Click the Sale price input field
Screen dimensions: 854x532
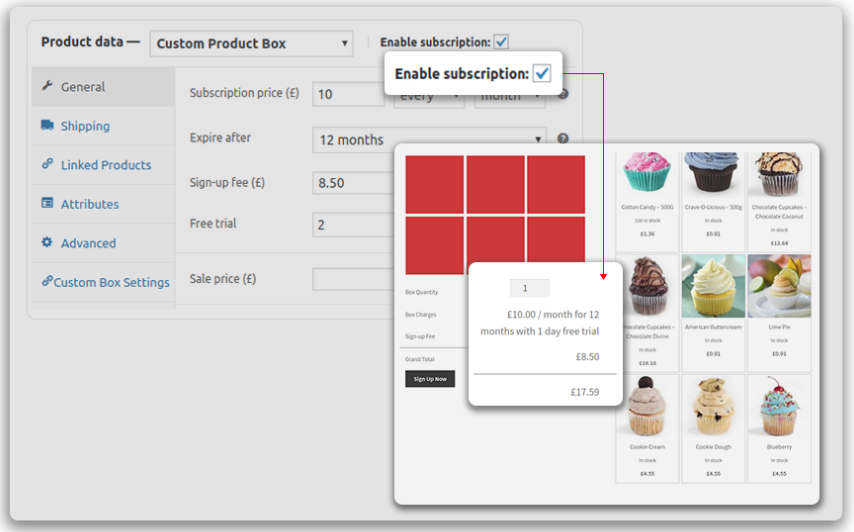pos(353,279)
